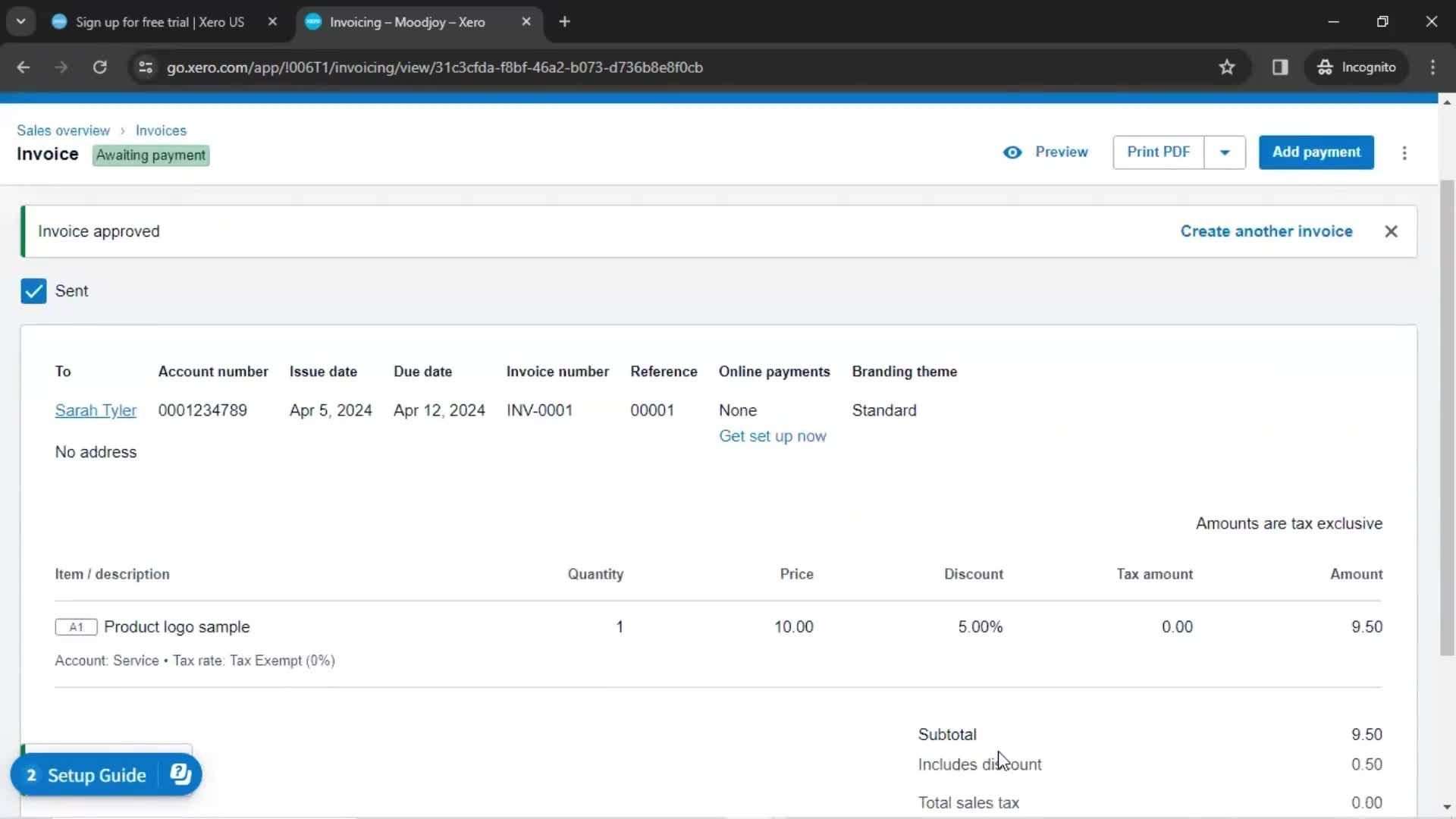Click the Incognito profile indicator

click(1357, 67)
